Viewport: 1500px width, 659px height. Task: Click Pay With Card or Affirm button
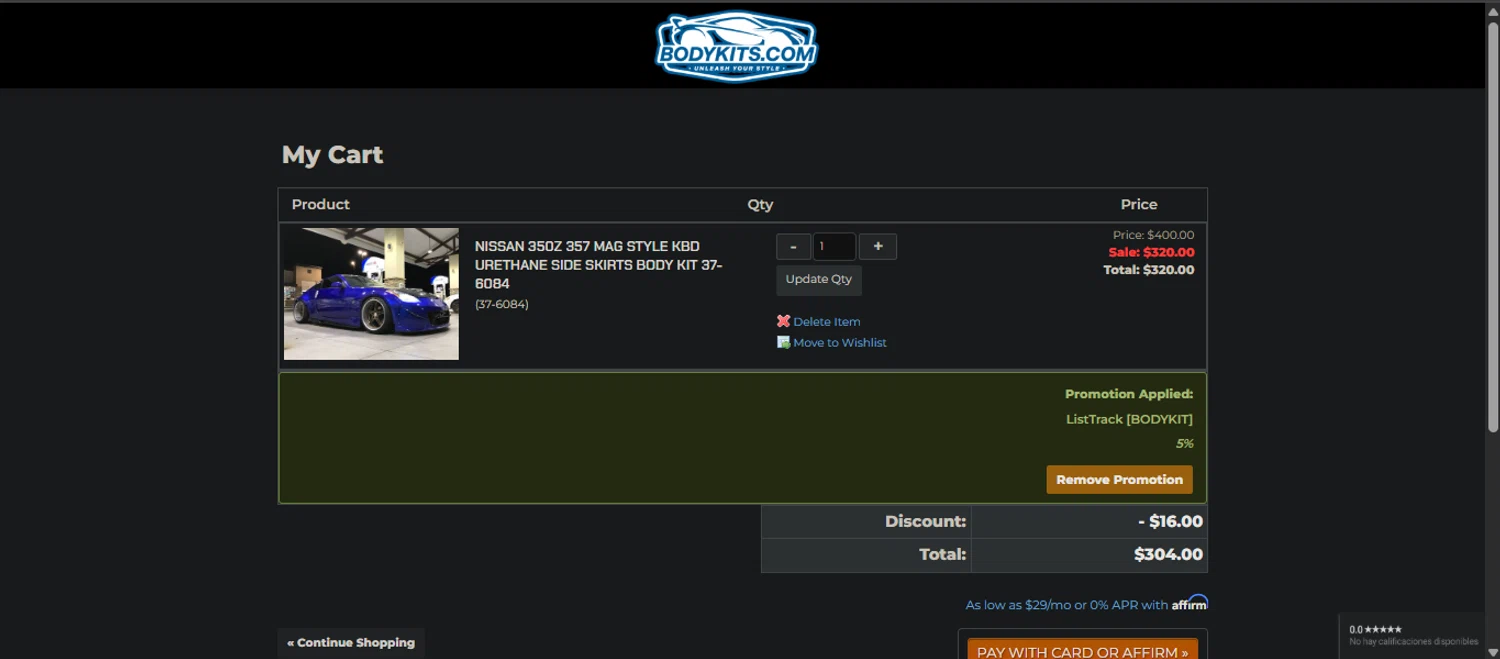coord(1083,650)
